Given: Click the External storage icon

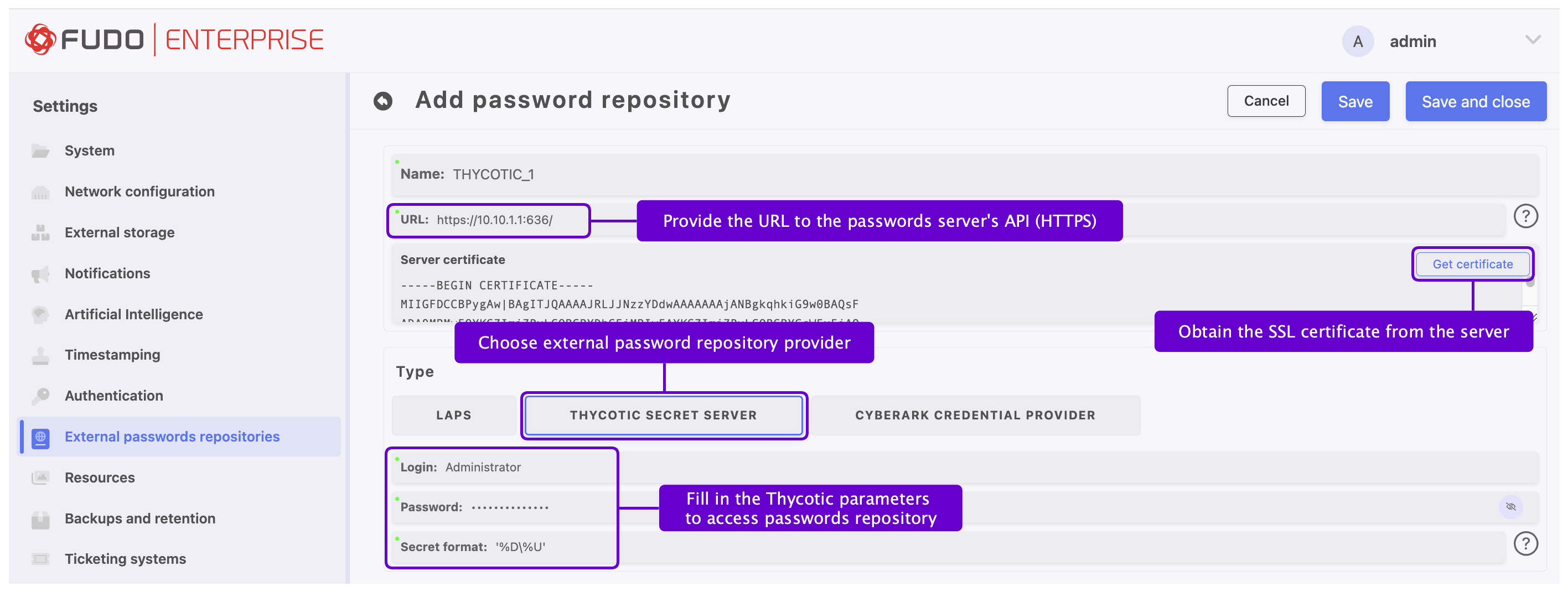Looking at the screenshot, I should click(40, 232).
